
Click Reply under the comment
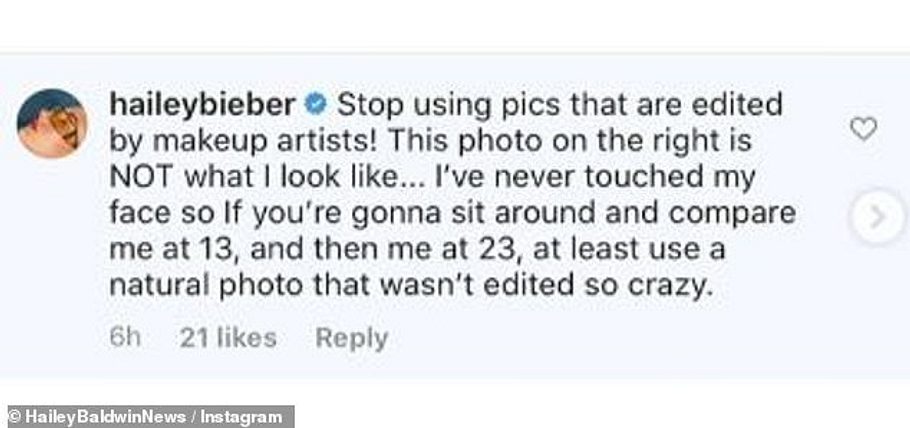click(352, 338)
